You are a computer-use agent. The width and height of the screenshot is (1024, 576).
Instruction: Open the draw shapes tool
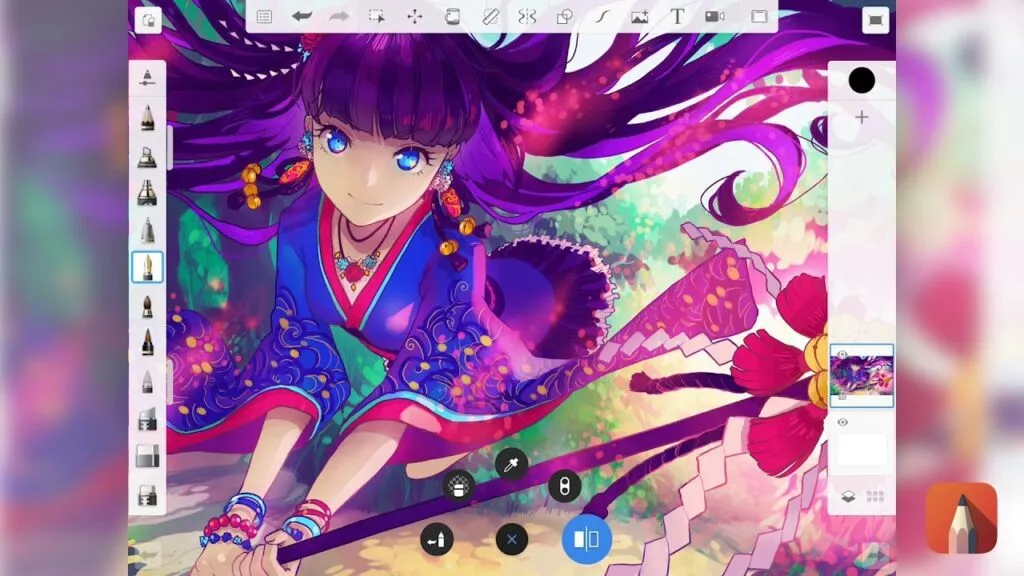(564, 16)
